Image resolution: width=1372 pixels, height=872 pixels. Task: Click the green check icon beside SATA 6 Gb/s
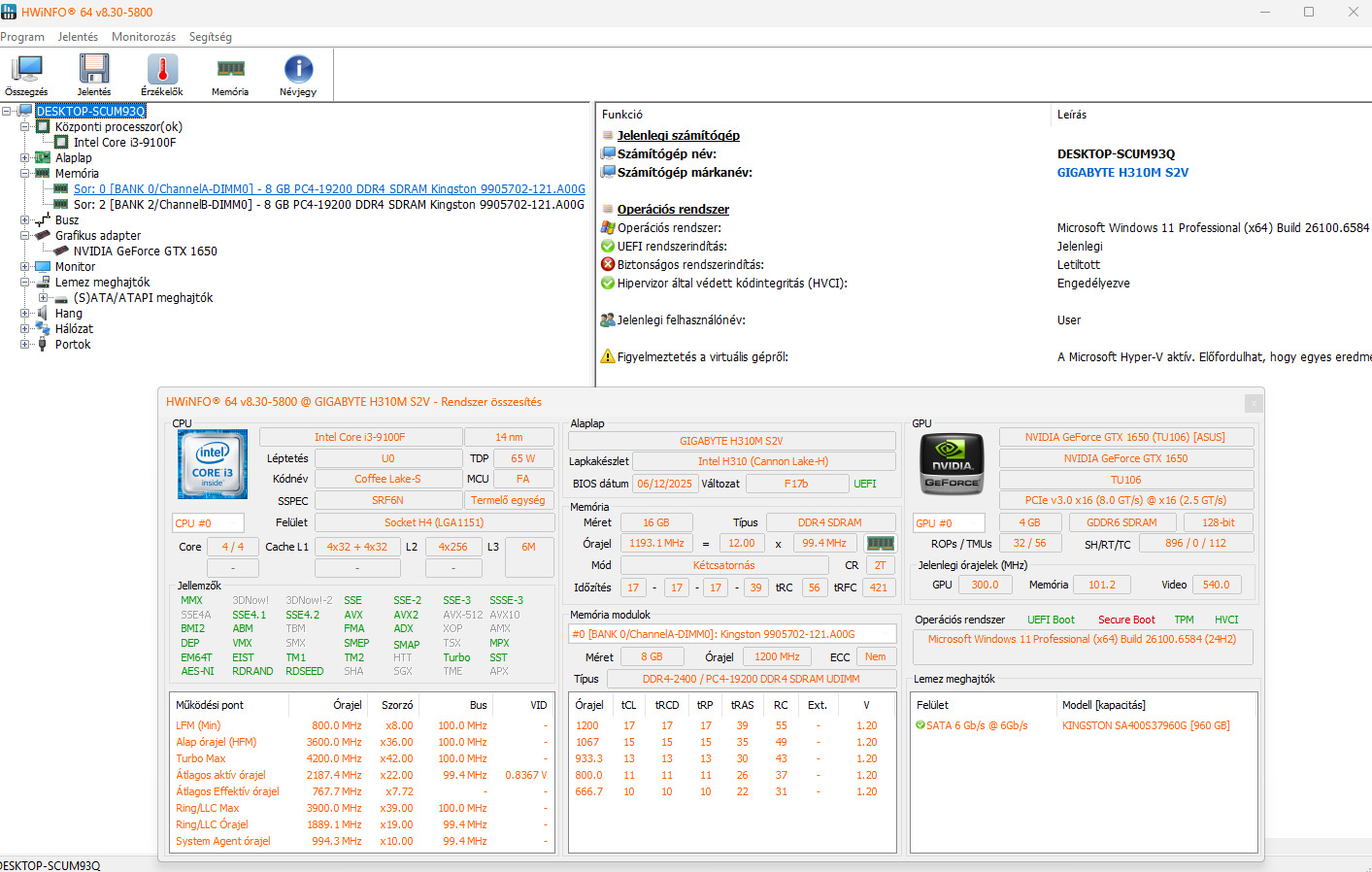click(920, 725)
